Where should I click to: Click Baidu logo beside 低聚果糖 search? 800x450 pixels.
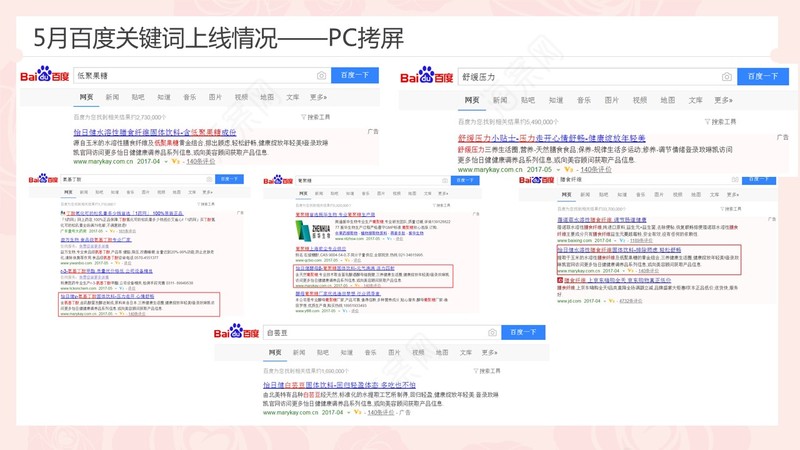[x=45, y=74]
